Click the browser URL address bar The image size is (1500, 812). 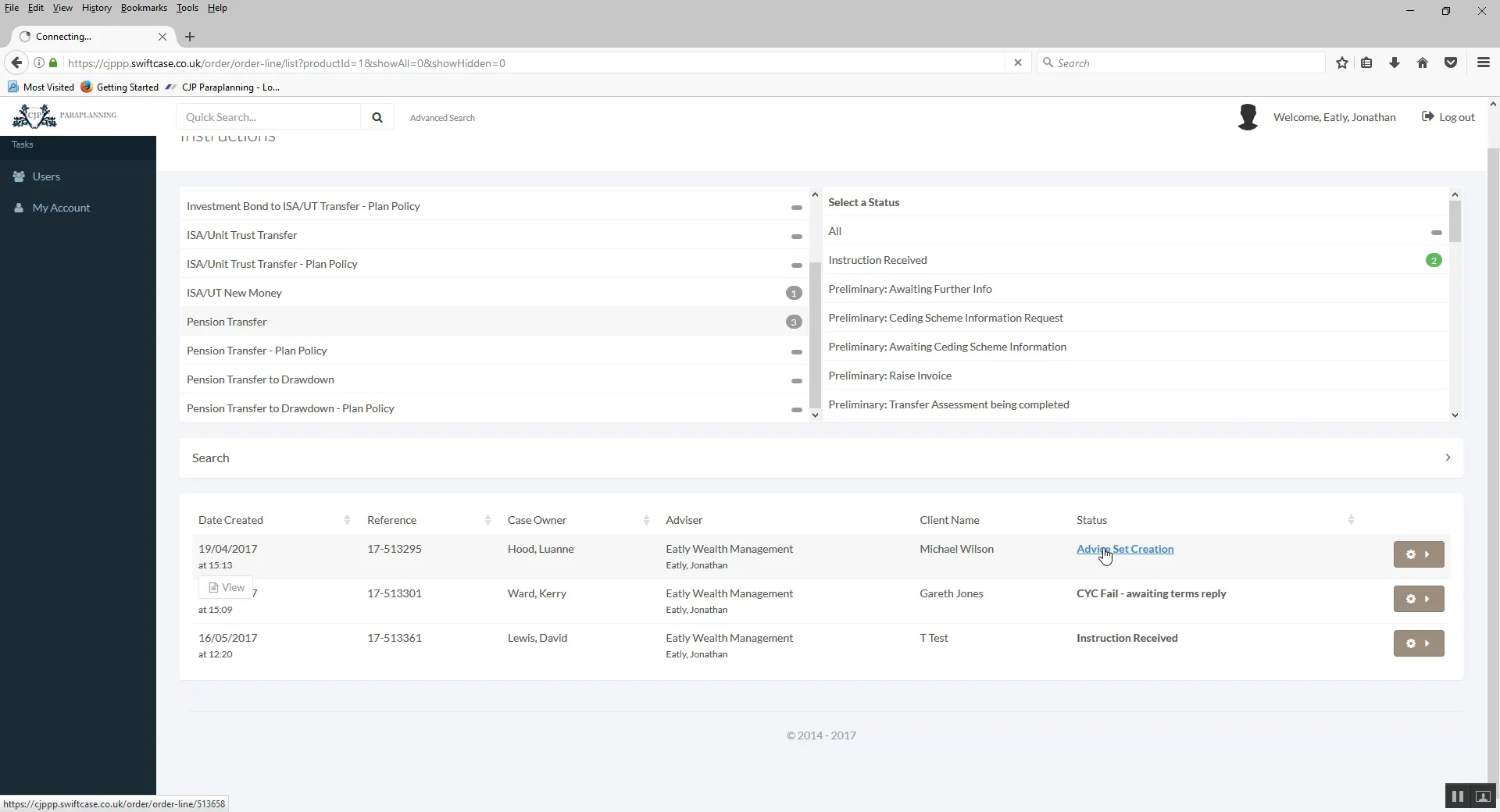pyautogui.click(x=534, y=63)
